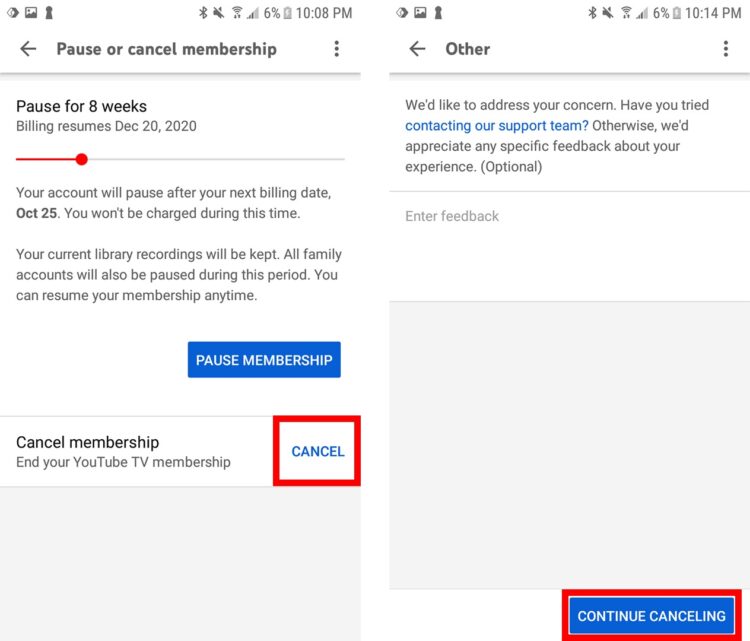Tap the 10:08 PM clock in status bar
This screenshot has width=750, height=641.
click(324, 13)
